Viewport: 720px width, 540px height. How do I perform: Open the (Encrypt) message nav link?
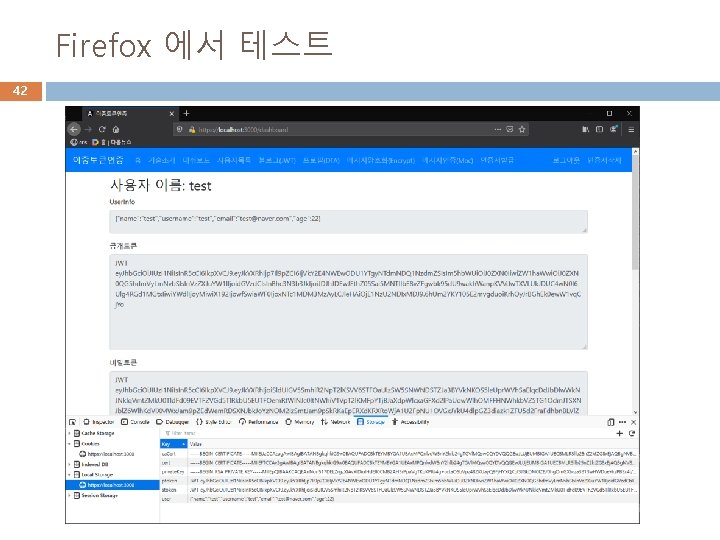(x=381, y=160)
